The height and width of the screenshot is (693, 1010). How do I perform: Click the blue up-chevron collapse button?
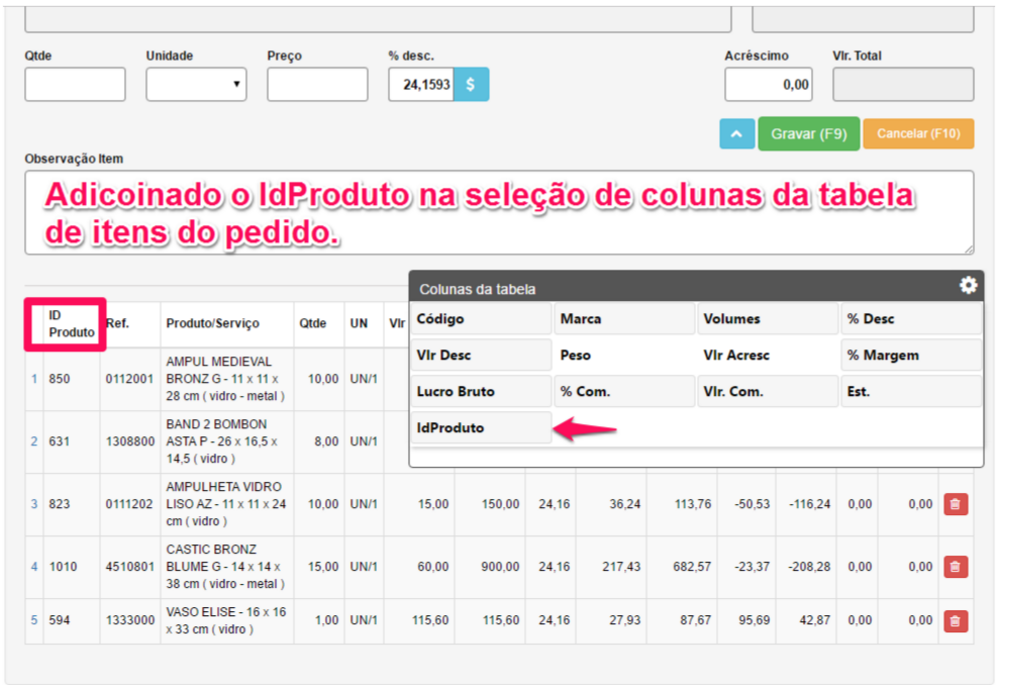pyautogui.click(x=736, y=134)
